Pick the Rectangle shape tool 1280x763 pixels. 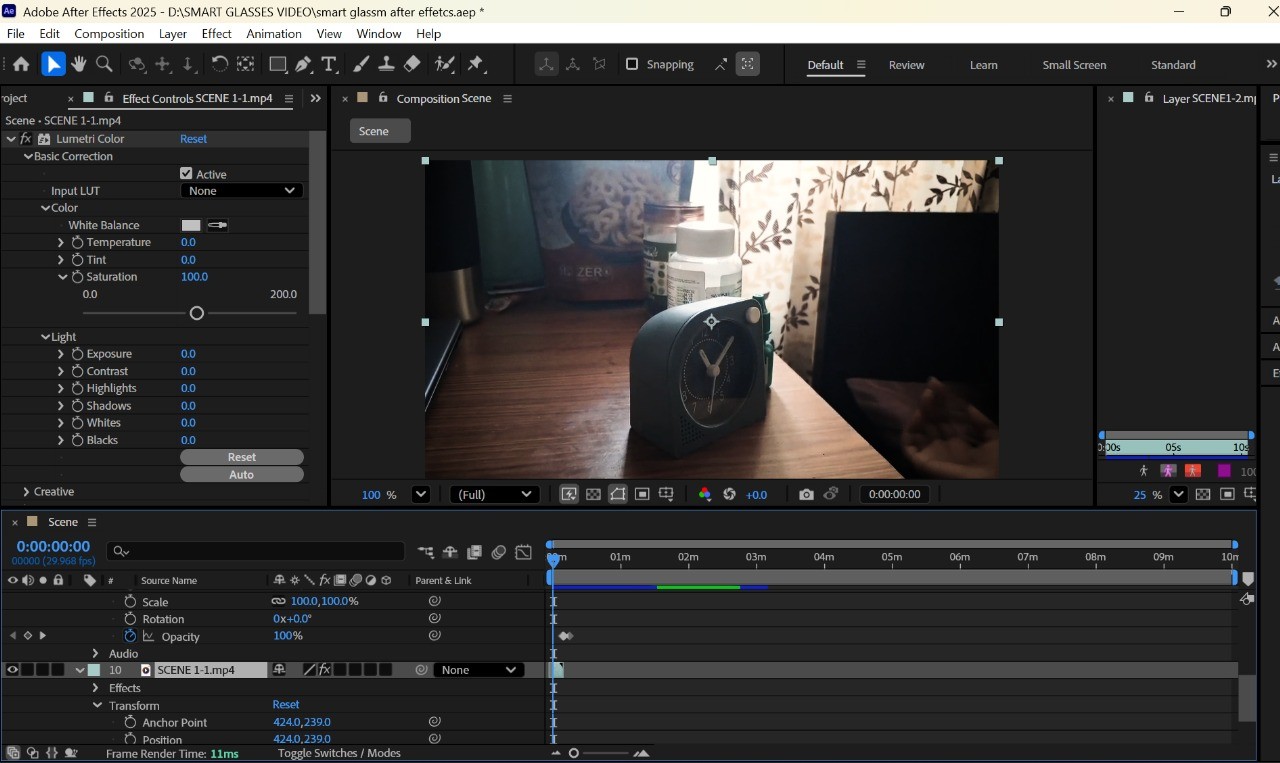point(278,64)
